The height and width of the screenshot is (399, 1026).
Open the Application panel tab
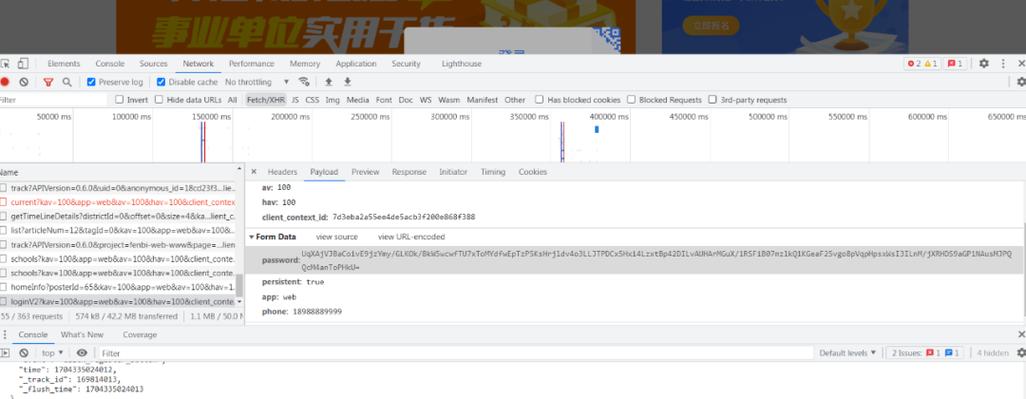[356, 63]
